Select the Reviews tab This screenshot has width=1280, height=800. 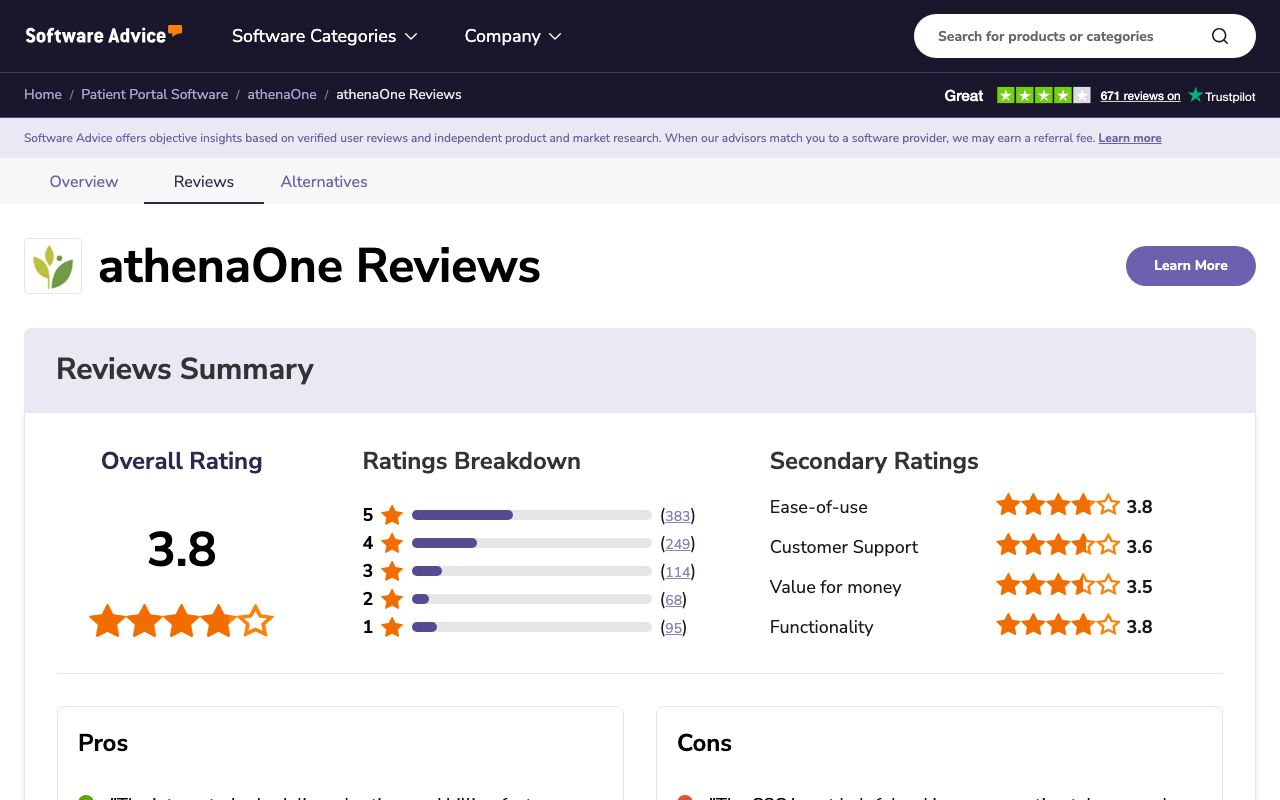[x=204, y=181]
